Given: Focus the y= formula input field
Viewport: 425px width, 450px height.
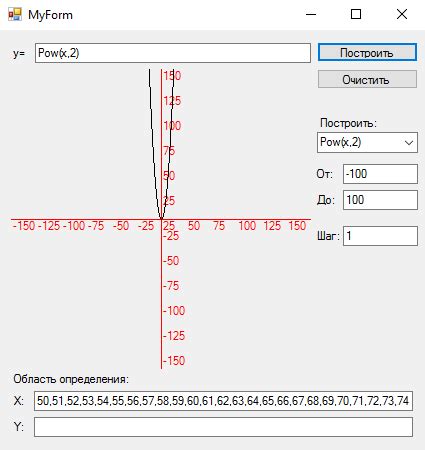Looking at the screenshot, I should [x=173, y=53].
